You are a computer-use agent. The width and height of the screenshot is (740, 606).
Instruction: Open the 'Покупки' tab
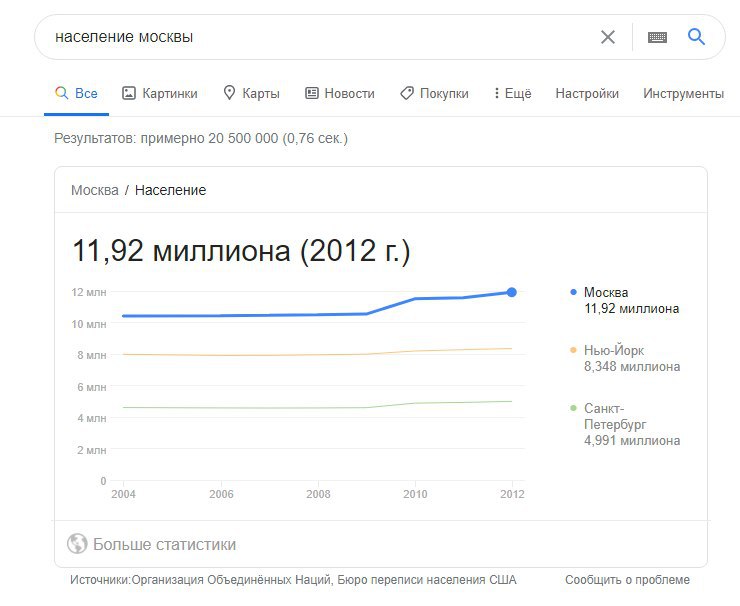[x=434, y=93]
